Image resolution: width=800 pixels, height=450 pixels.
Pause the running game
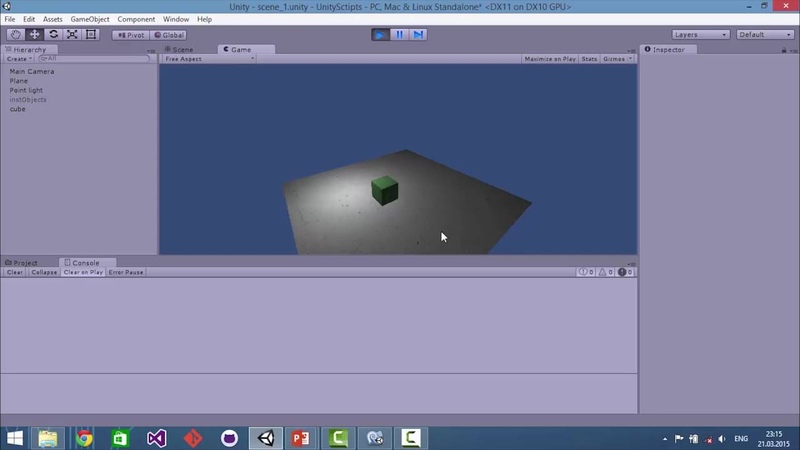point(399,35)
